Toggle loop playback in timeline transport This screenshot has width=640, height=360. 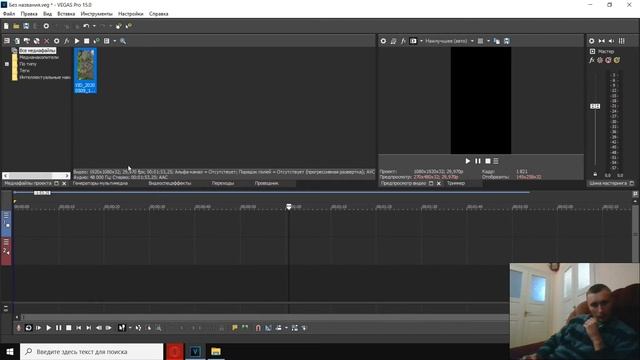29,328
